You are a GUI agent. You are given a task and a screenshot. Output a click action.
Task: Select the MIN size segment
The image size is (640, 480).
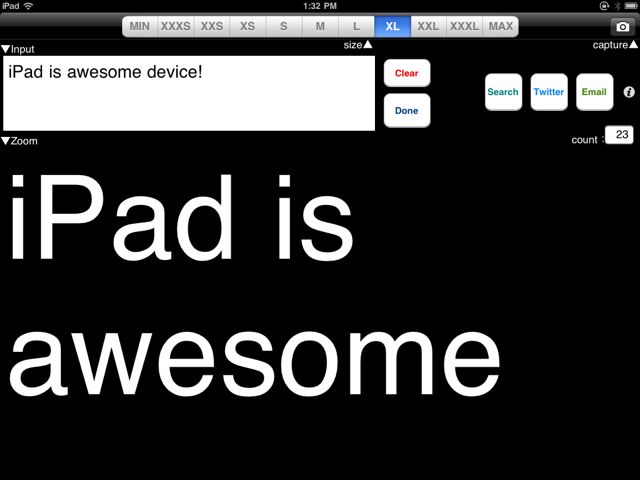[140, 27]
